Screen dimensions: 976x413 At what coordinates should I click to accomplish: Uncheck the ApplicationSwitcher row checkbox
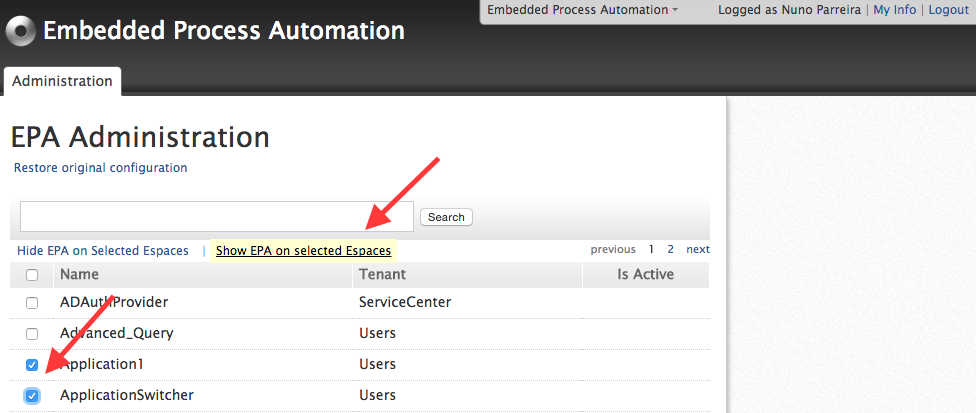point(32,396)
